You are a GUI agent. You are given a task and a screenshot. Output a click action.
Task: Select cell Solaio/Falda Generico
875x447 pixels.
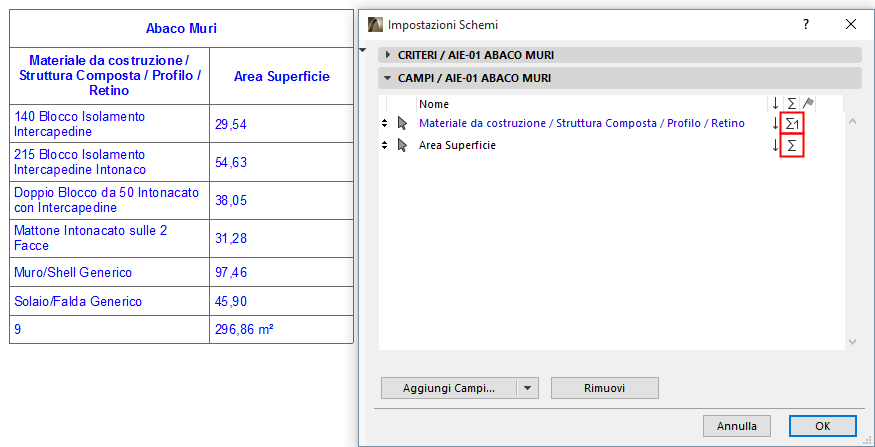(110, 301)
